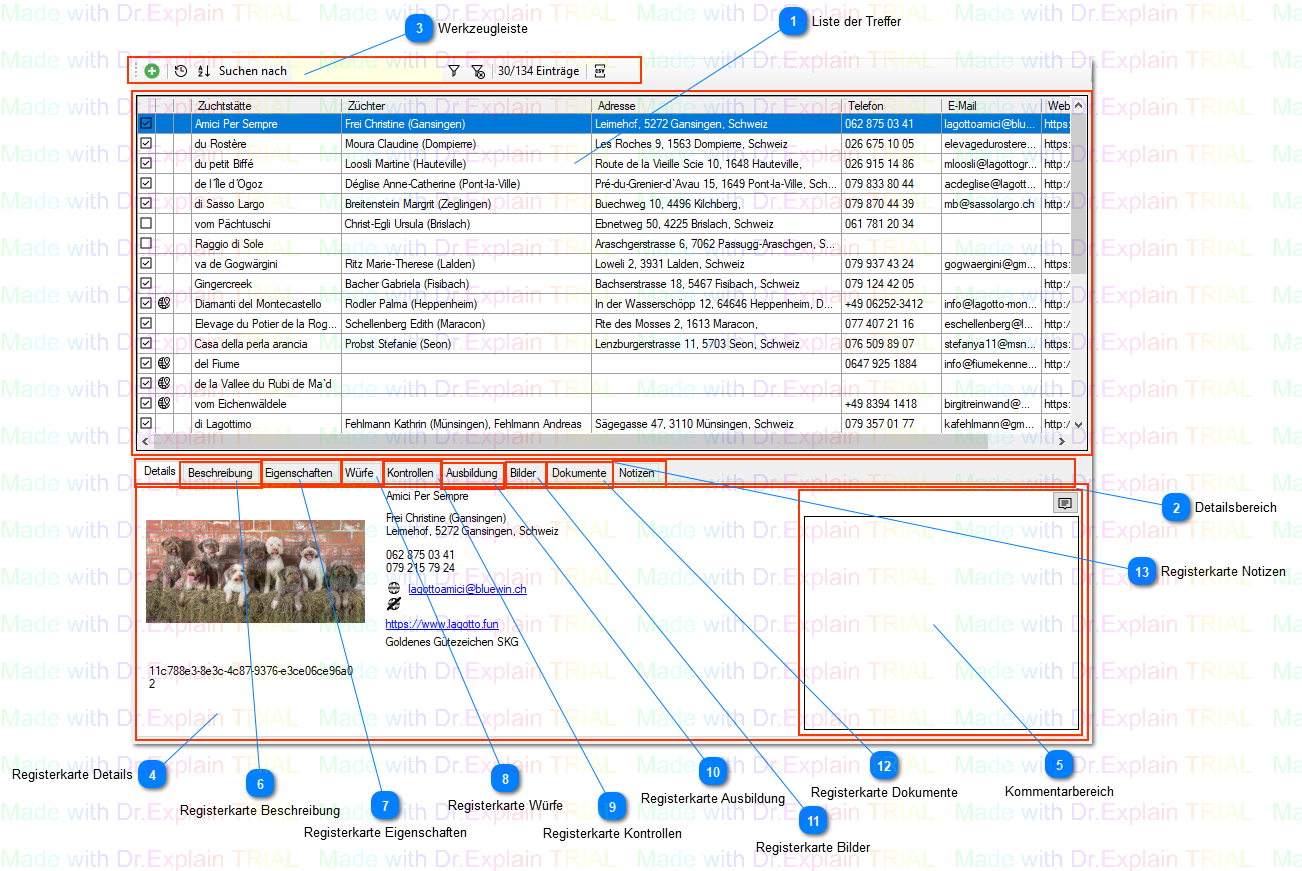
Task: Click address 'Ebnetweg 50, 4225 Brislach, Schweiz'
Action: pyautogui.click(x=717, y=224)
